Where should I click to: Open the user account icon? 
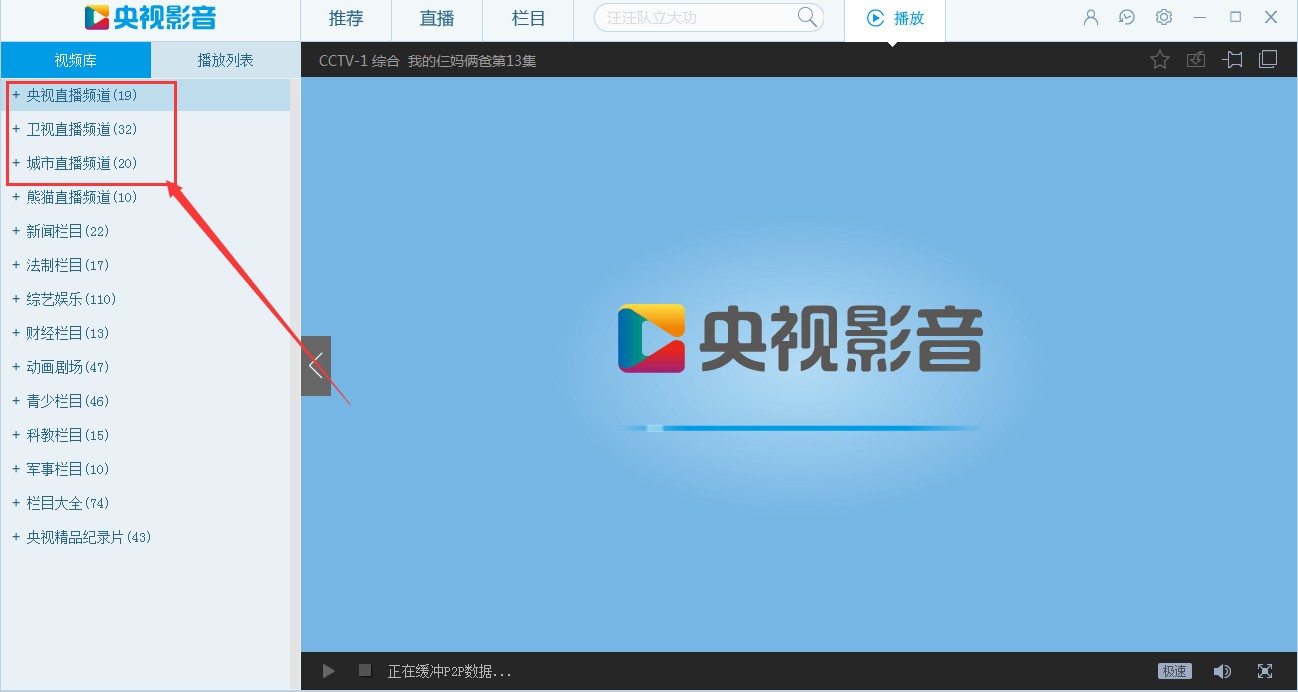(1091, 17)
